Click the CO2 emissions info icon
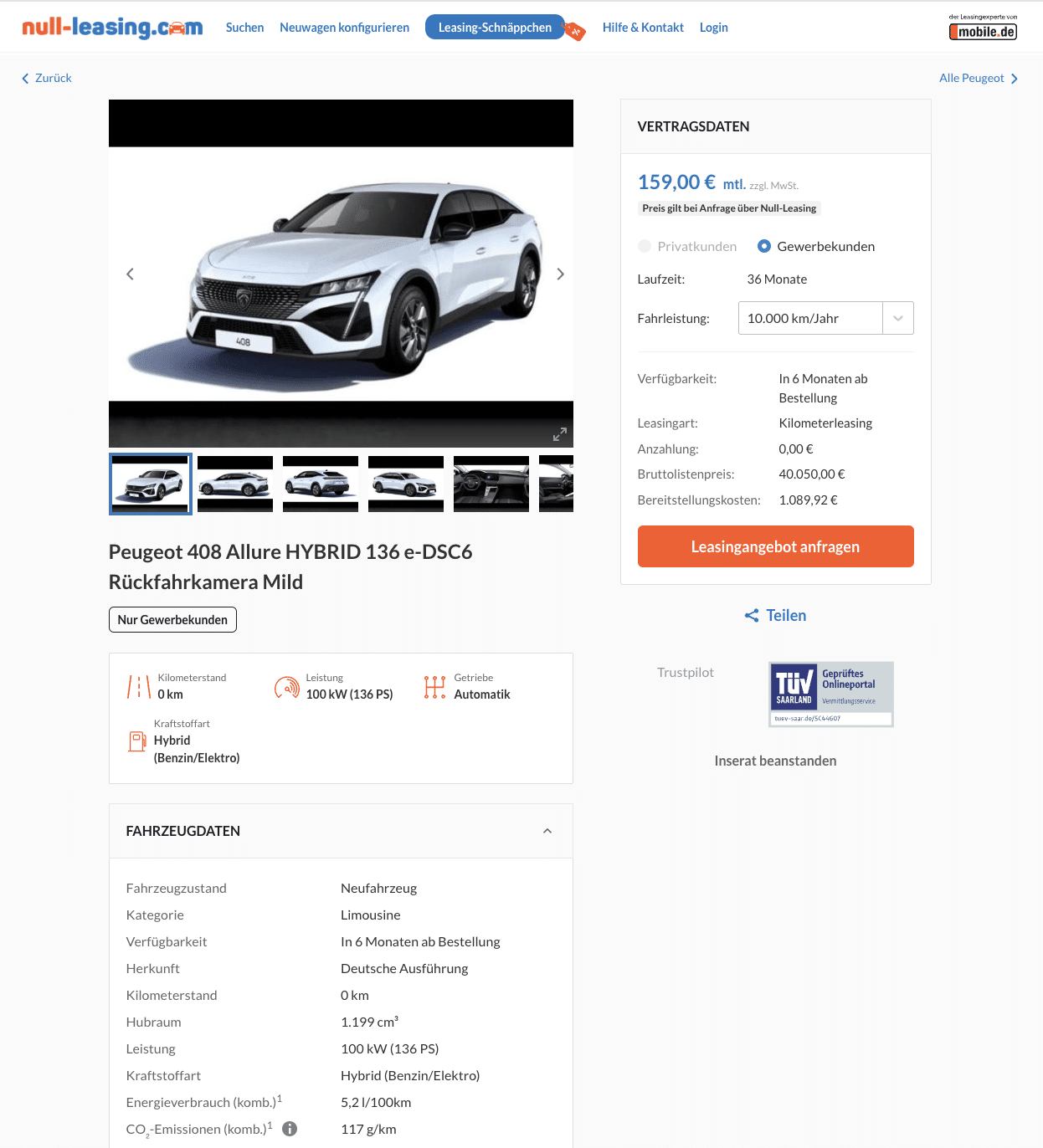 290,1129
